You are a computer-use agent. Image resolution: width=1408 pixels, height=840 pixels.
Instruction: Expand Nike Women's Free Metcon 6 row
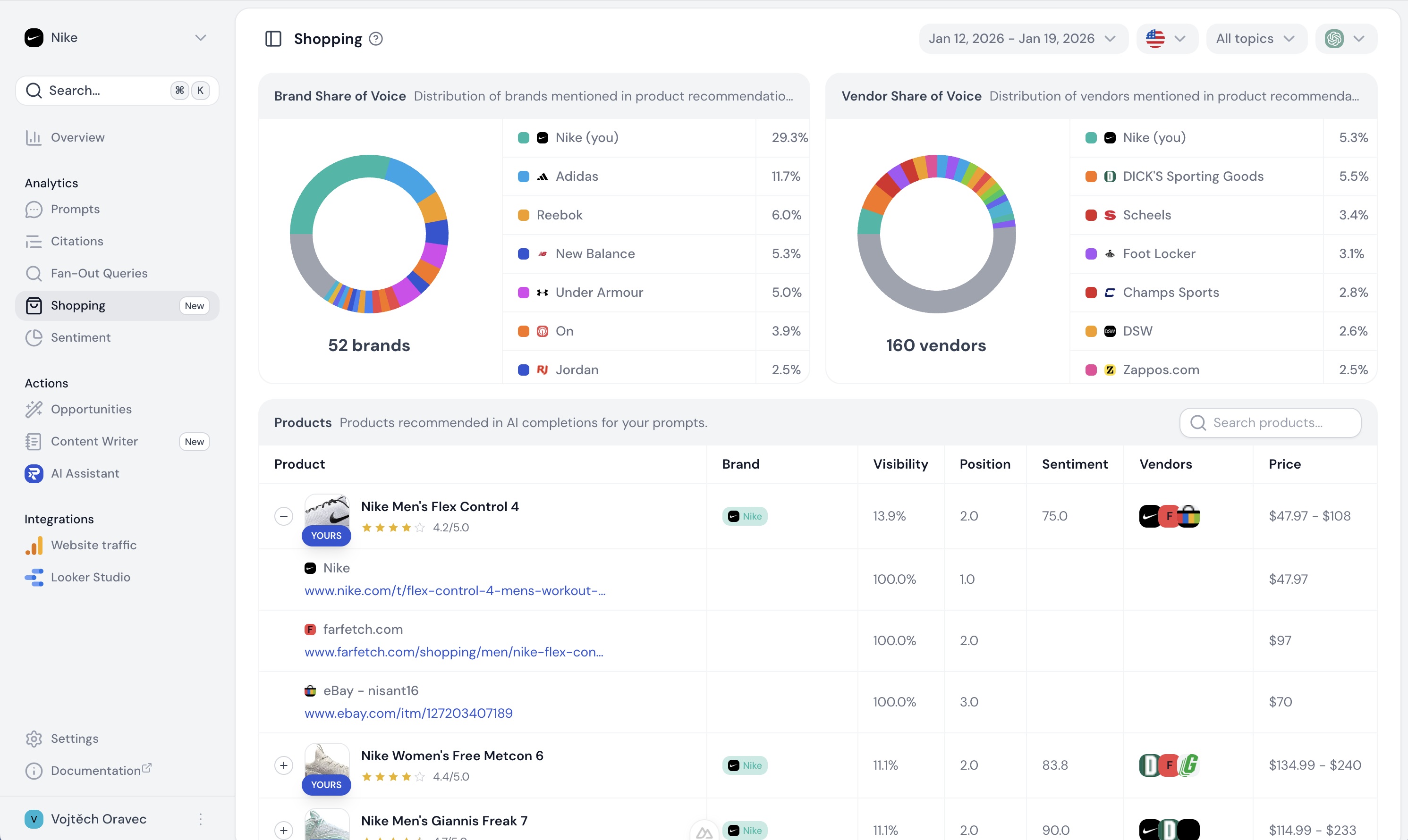point(283,765)
